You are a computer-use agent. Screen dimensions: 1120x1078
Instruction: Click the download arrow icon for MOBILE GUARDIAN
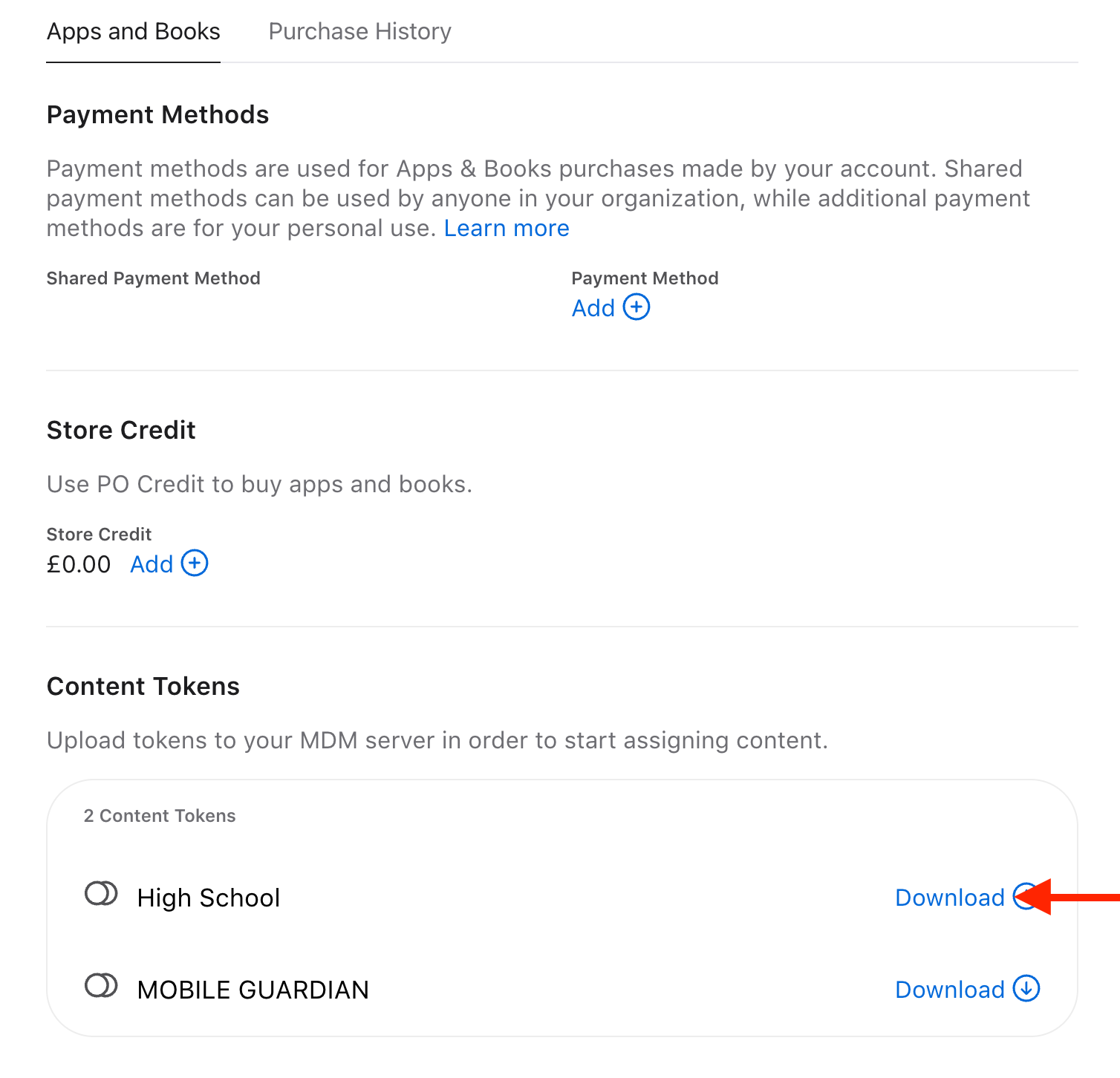pyautogui.click(x=1026, y=989)
